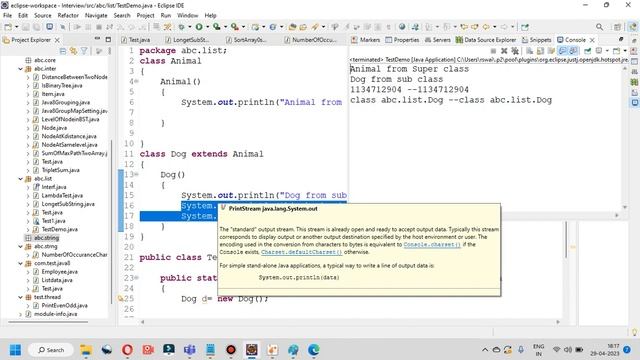Collapse the com.test.java8 package
640x360 pixels.
pos(20,263)
